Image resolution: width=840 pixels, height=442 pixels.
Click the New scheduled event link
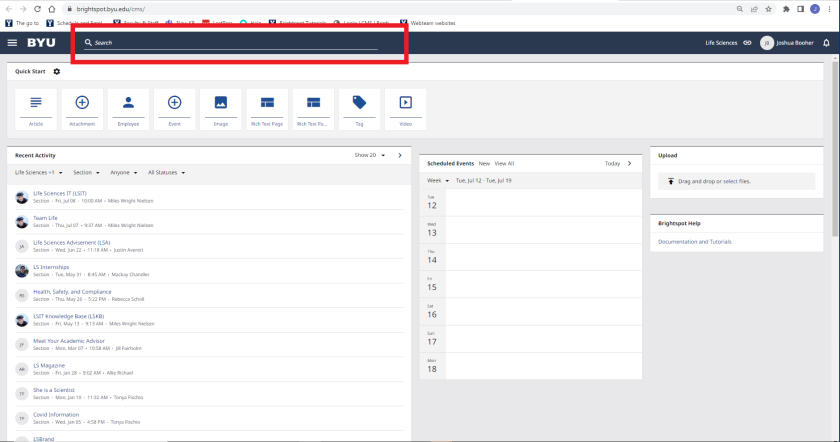484,163
